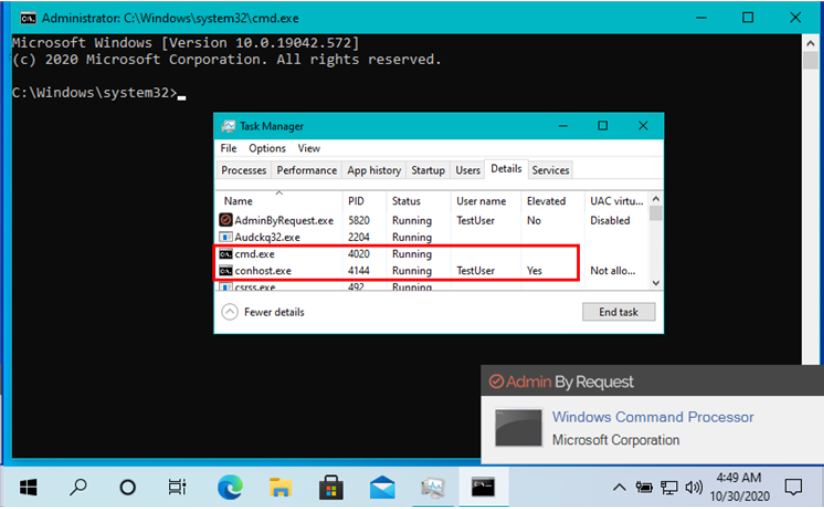
Task: Open the Mail app from the taskbar
Action: tap(382, 487)
